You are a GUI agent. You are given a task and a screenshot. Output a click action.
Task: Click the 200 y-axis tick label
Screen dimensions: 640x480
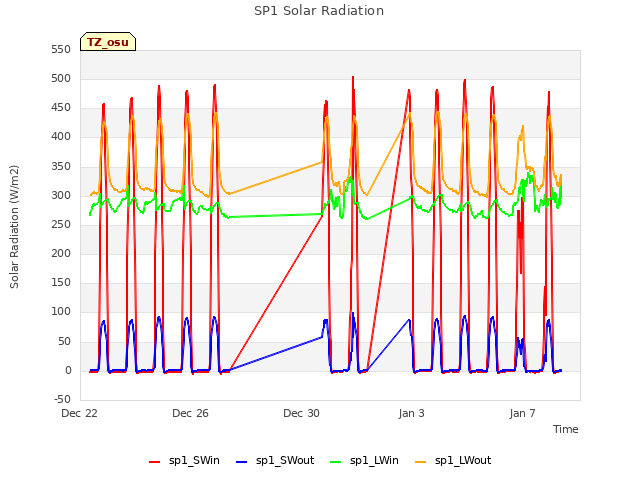(x=61, y=253)
